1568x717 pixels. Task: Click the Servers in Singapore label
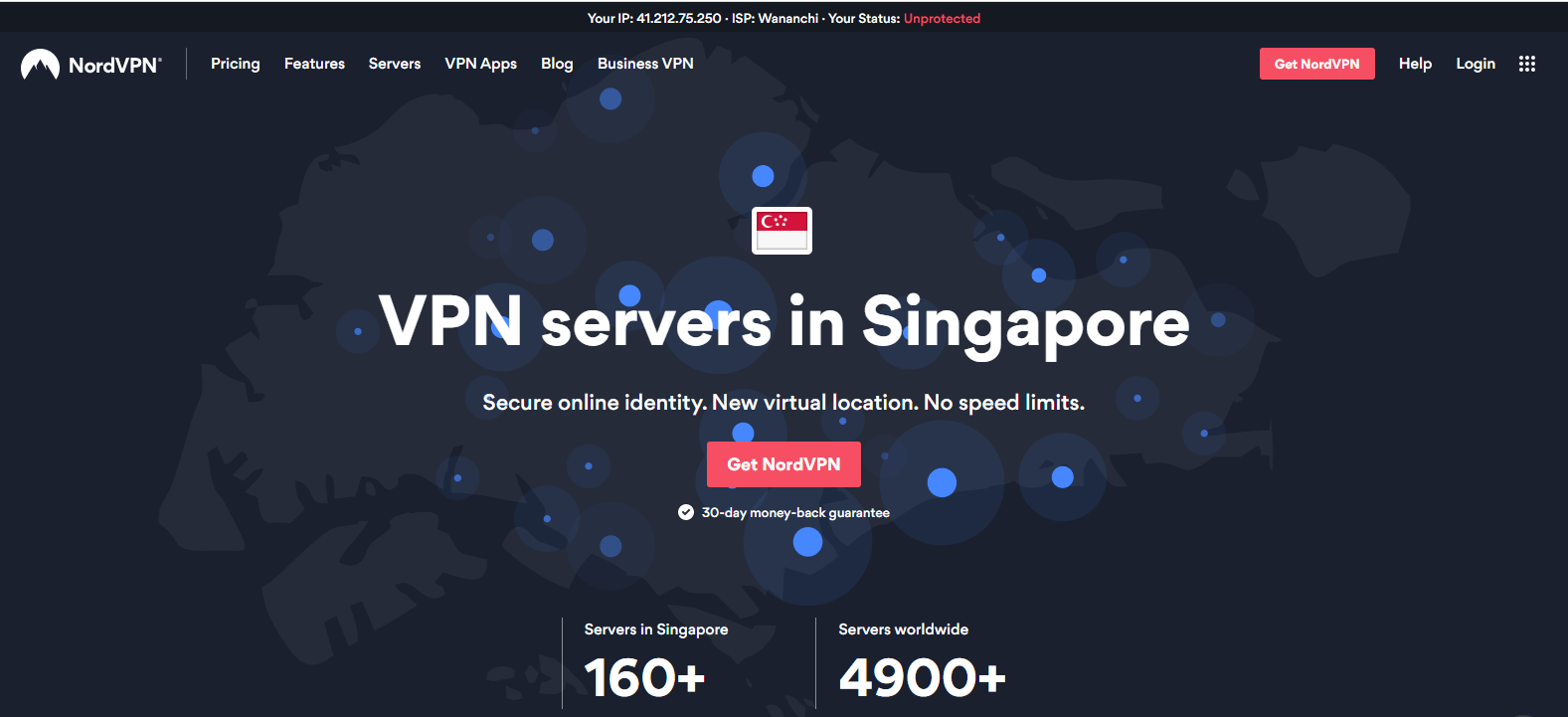point(656,629)
